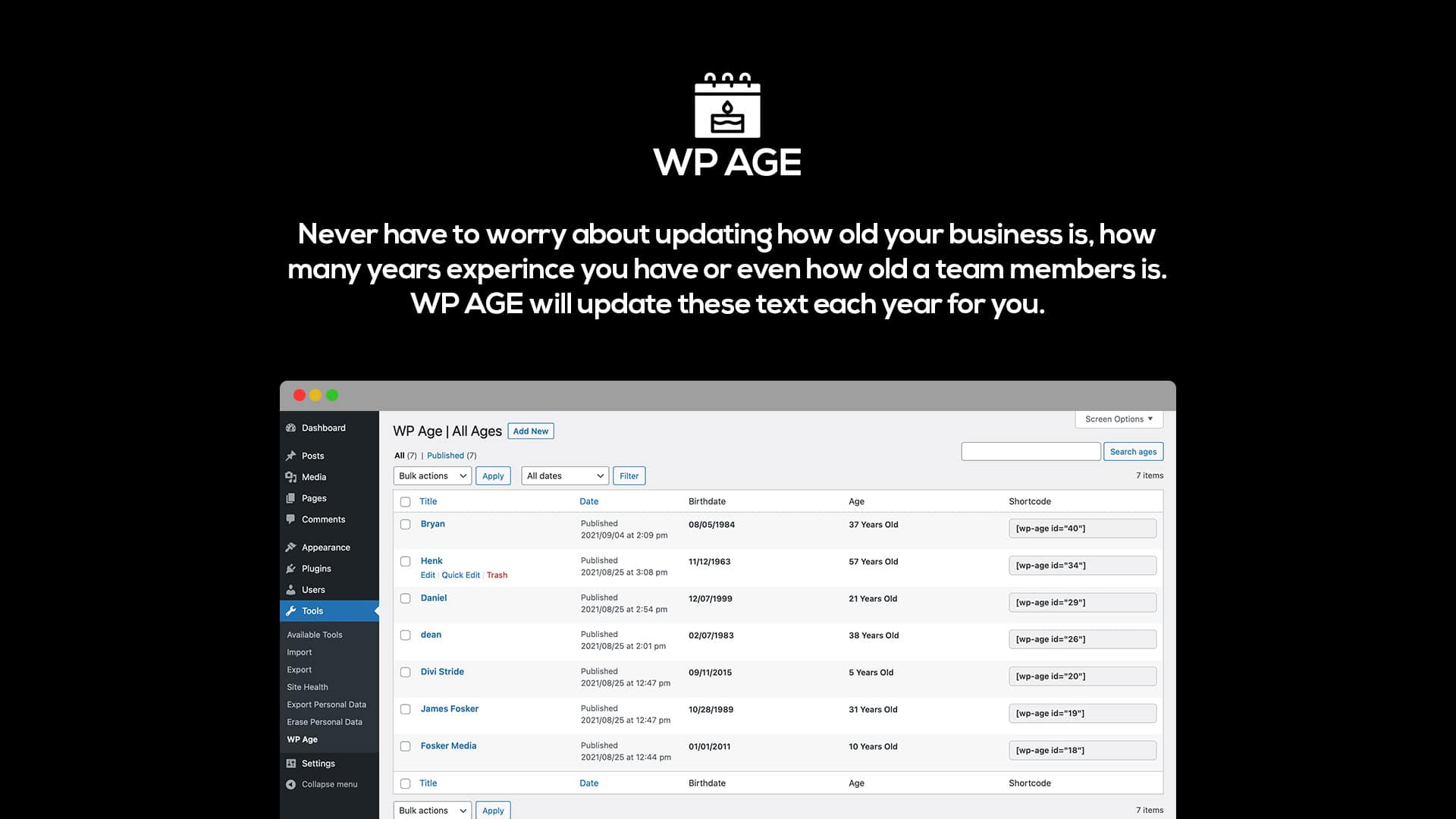Select the shortcode field wp-age id="18"
1456x819 pixels.
tap(1082, 751)
